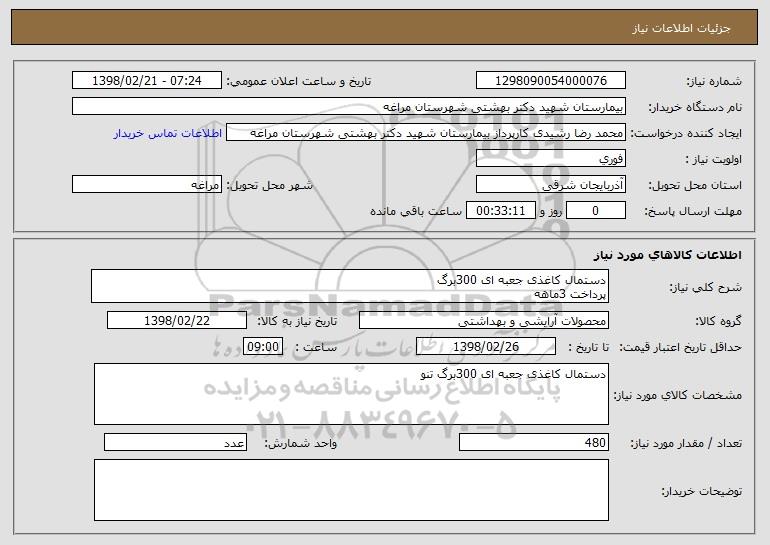
Task: Click the label حداقل تاریخ اعتبار قیمت
Action: point(680,348)
